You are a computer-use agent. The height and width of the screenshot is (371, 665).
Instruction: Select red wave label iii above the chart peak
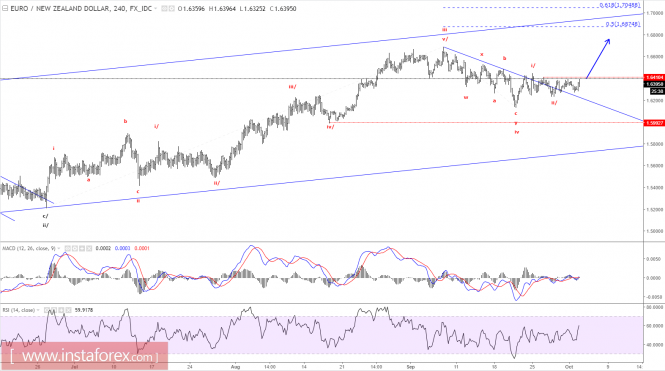444,30
